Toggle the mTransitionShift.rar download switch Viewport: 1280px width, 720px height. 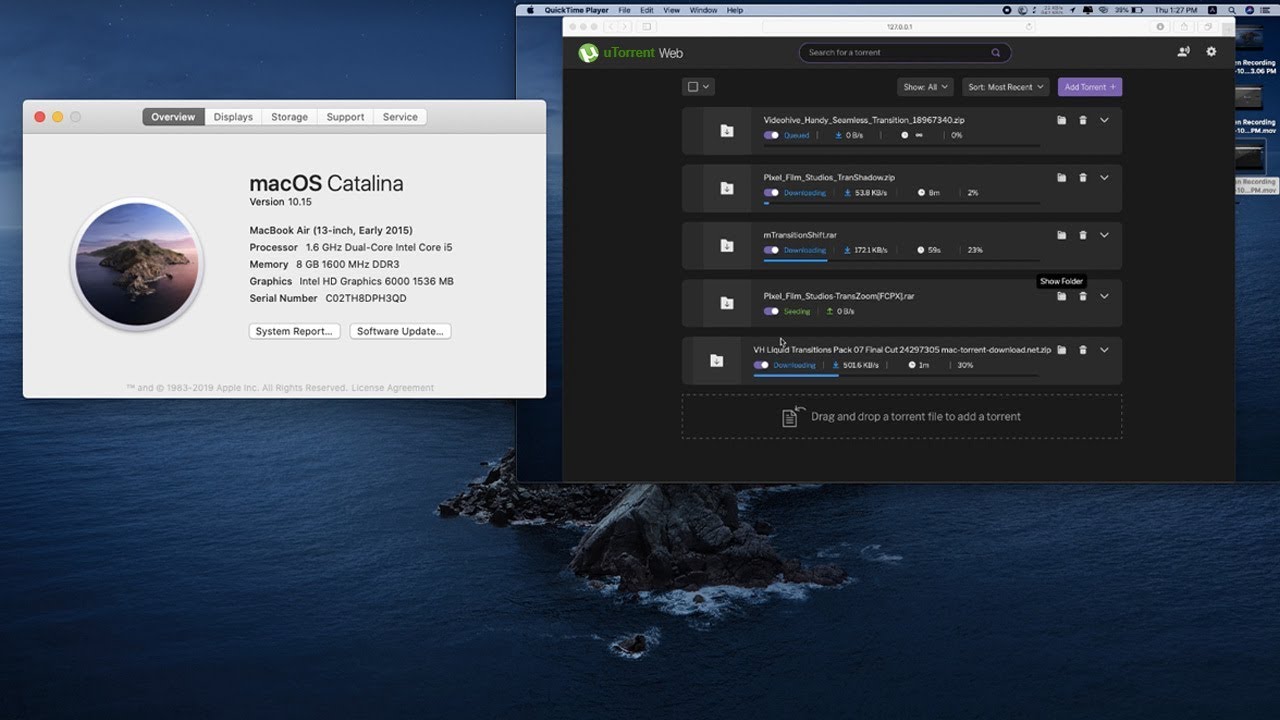771,250
